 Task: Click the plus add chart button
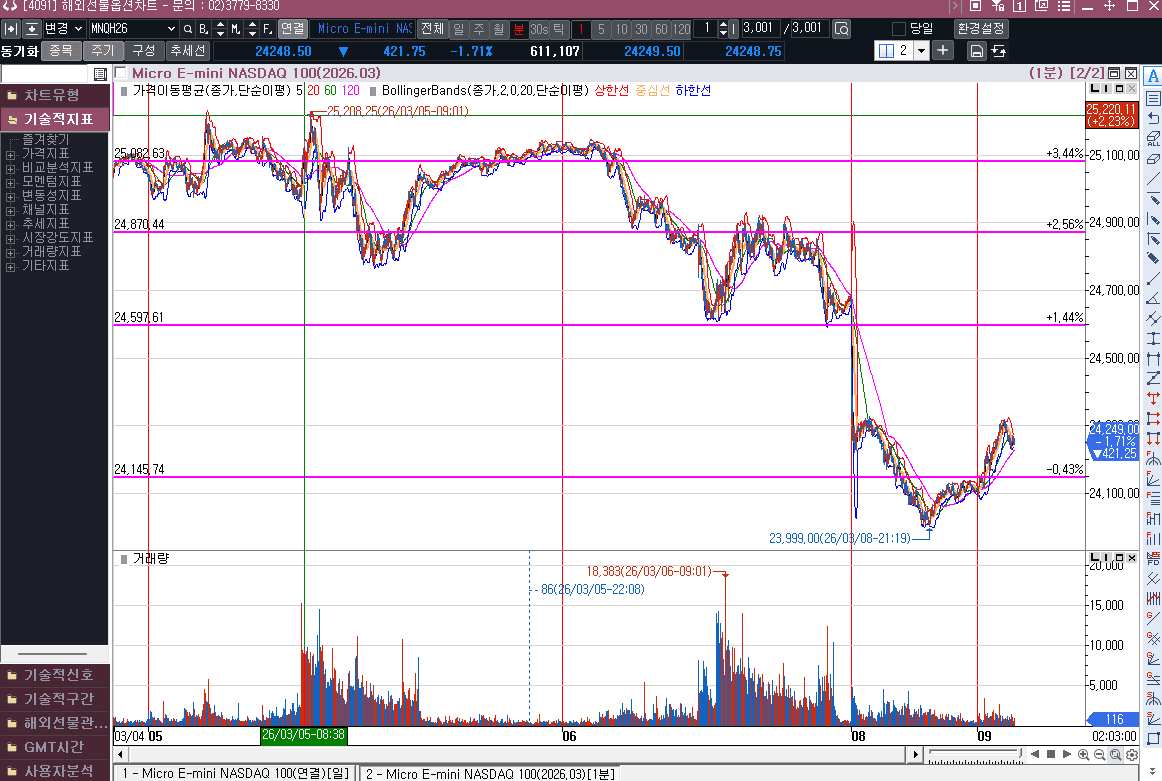pyautogui.click(x=942, y=50)
